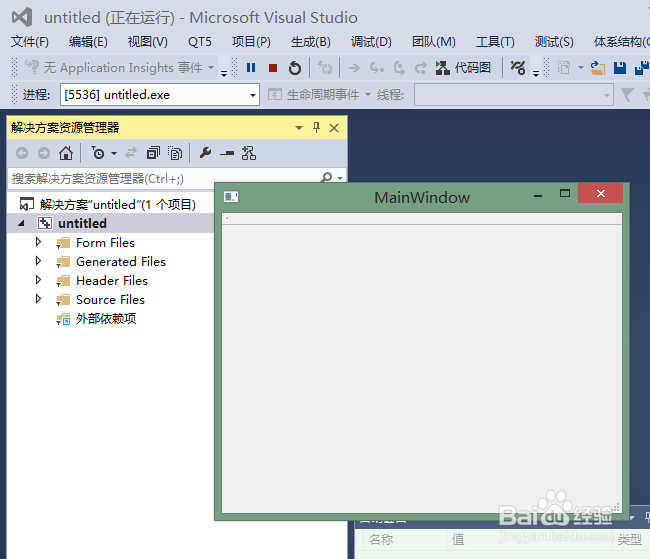Maximize the MainWindow application window

tap(565, 193)
